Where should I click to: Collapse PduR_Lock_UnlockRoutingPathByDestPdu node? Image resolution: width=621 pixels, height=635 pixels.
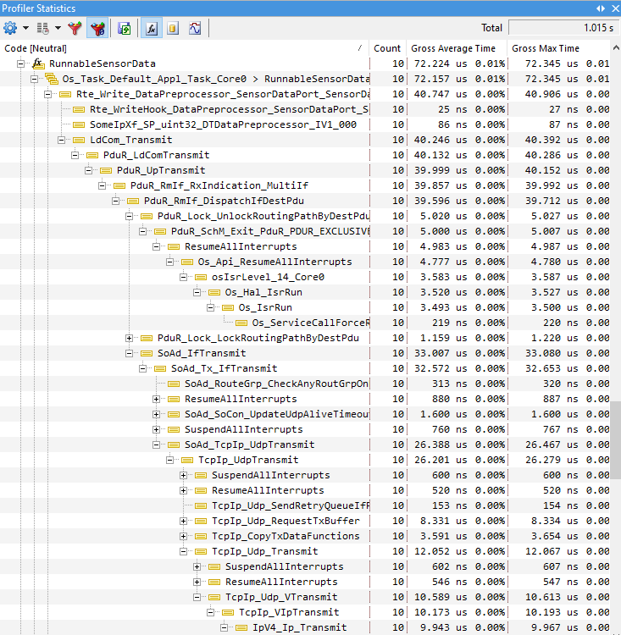point(129,216)
